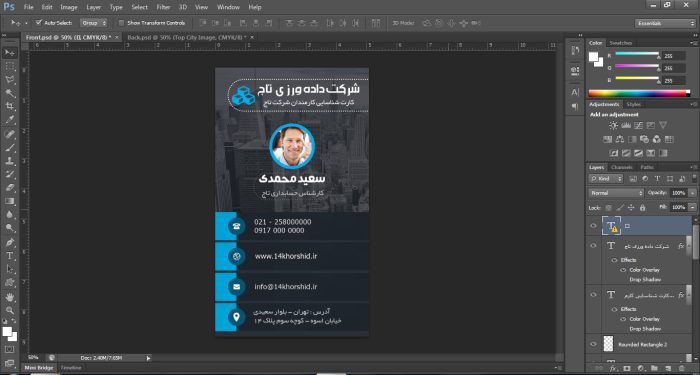The width and height of the screenshot is (700, 375).
Task: Select the Healing Brush tool
Action: (x=9, y=134)
